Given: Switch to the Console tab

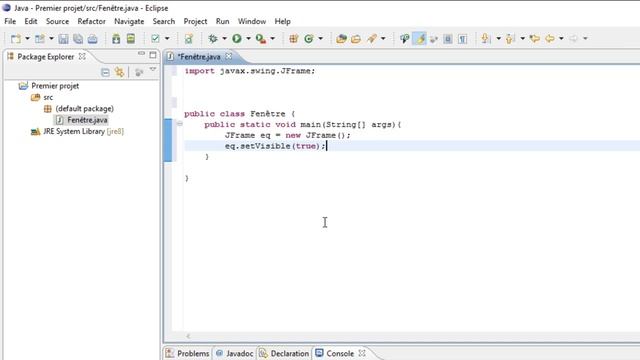Looking at the screenshot, I should click(x=335, y=353).
